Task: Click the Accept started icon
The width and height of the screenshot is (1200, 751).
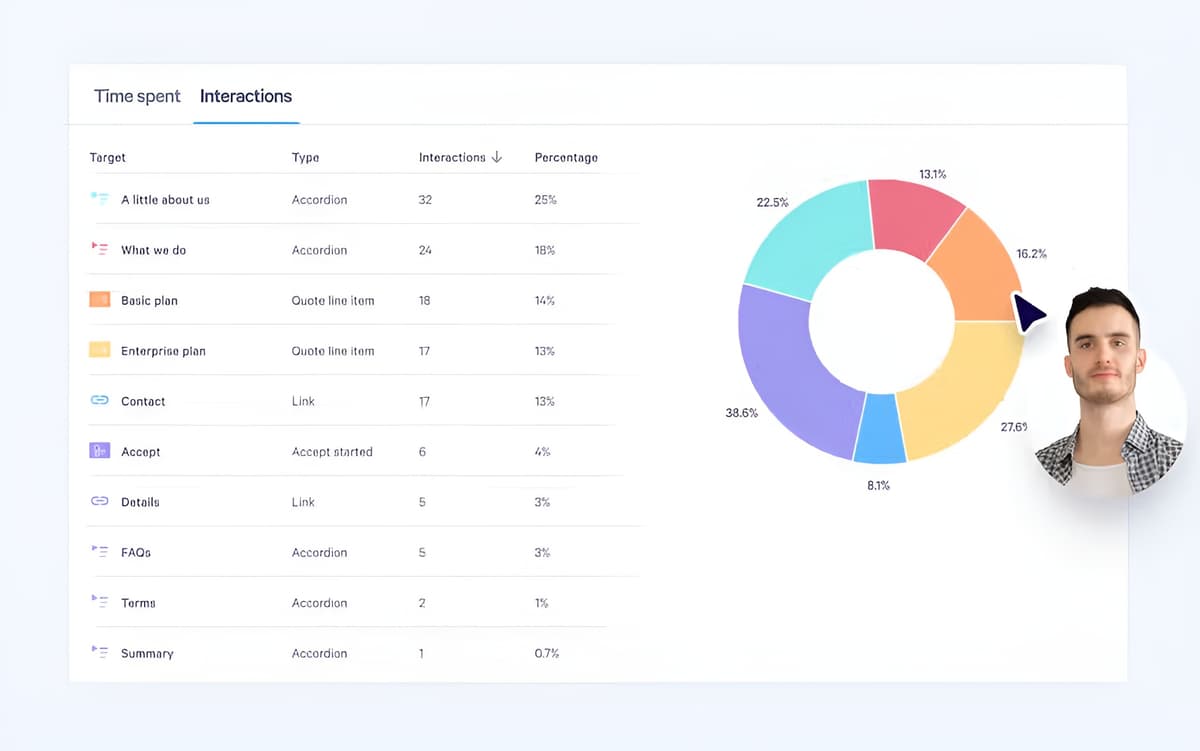Action: pyautogui.click(x=101, y=451)
